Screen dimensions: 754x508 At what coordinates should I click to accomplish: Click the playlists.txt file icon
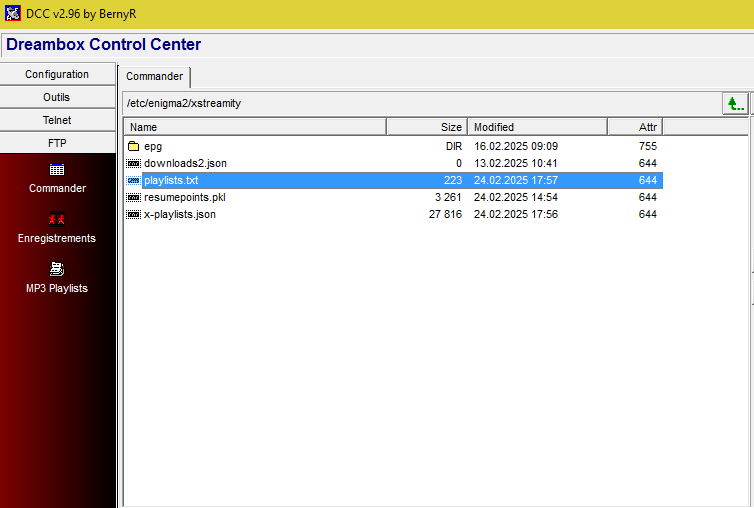pos(133,180)
